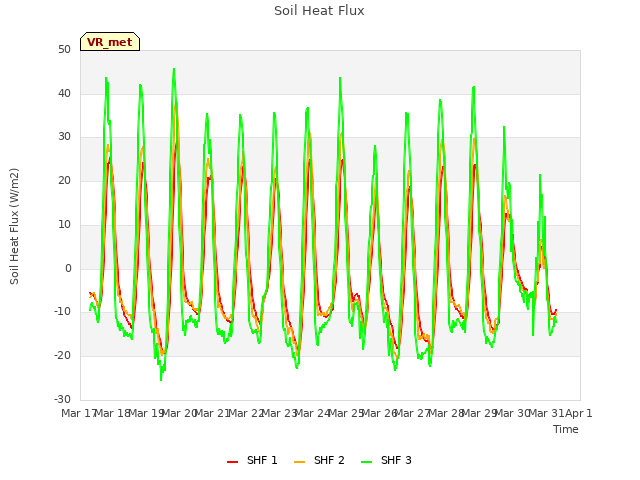Click the -20 y-axis tick label
The height and width of the screenshot is (480, 640).
pyautogui.click(x=62, y=356)
